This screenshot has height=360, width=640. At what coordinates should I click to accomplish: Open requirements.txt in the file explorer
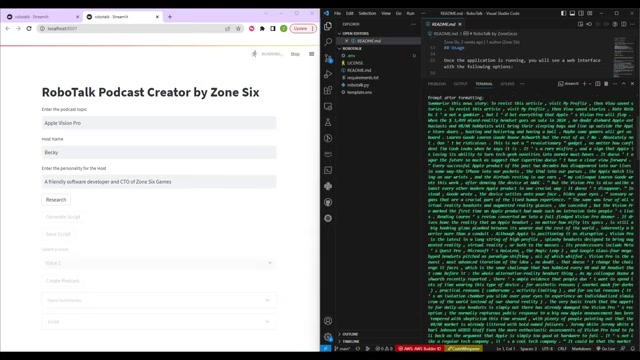[362, 78]
